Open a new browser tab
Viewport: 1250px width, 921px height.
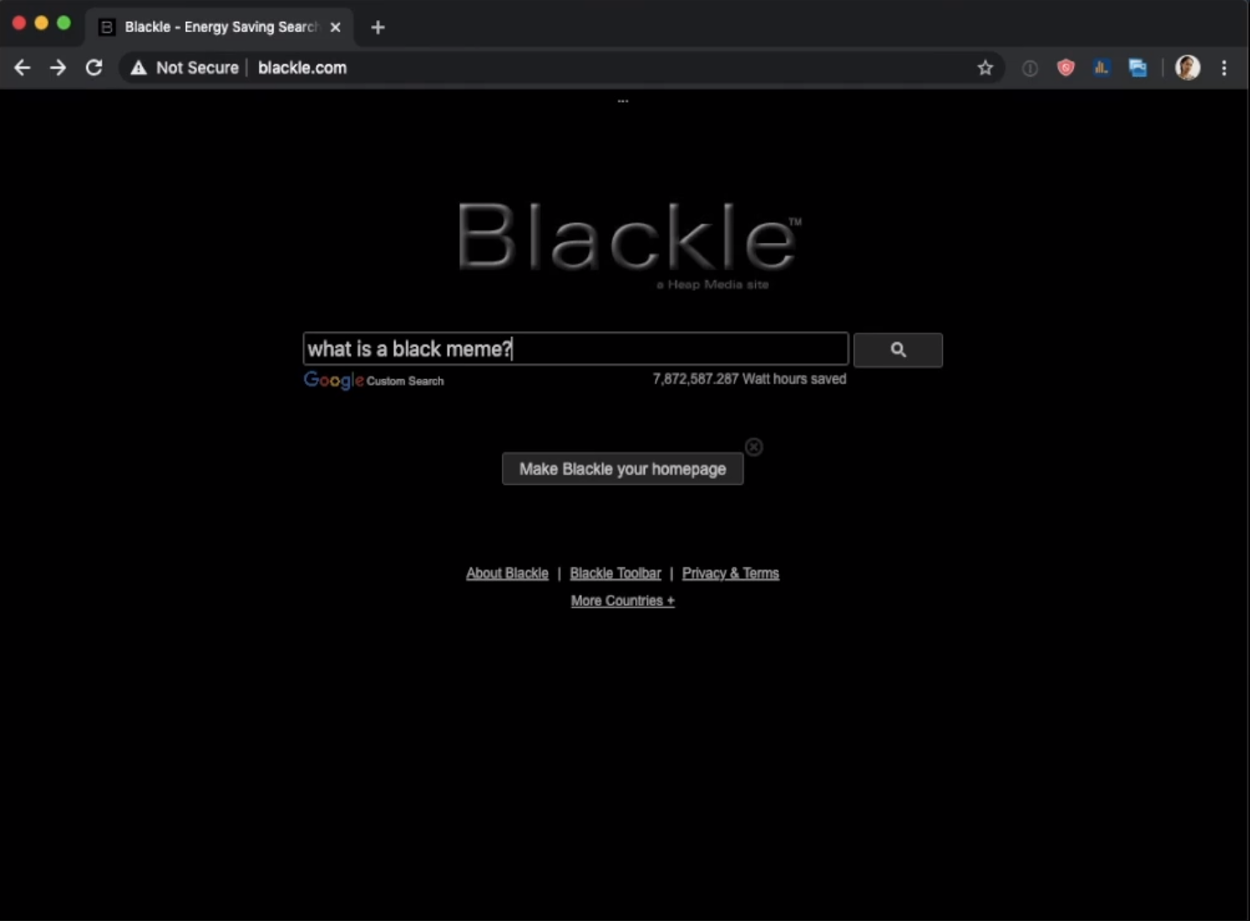tap(377, 27)
